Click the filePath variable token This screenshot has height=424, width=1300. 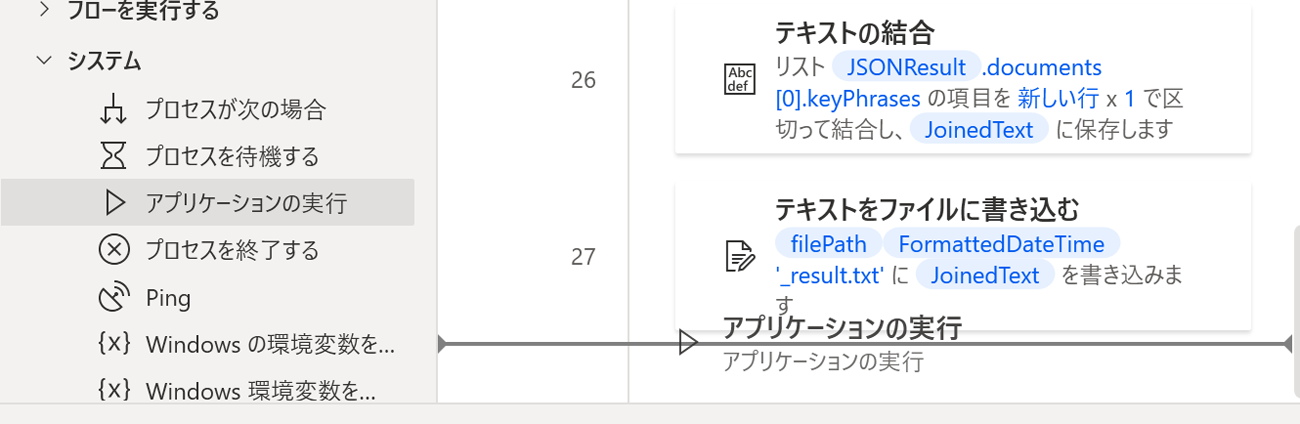[828, 244]
